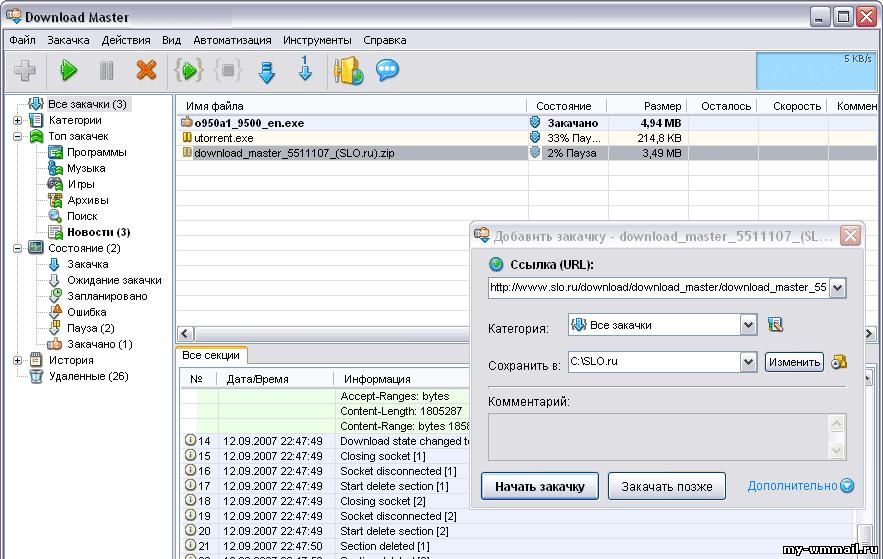Viewport: 883px width, 559px height.
Task: Collapse the 'Состояние (2)' tree node
Action: (17, 248)
